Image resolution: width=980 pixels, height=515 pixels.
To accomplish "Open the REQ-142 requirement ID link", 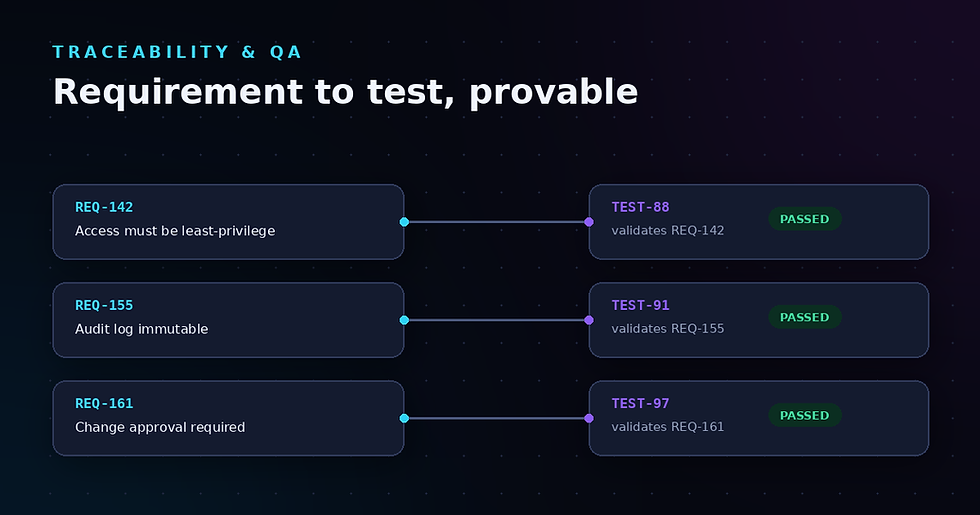I will pyautogui.click(x=104, y=207).
